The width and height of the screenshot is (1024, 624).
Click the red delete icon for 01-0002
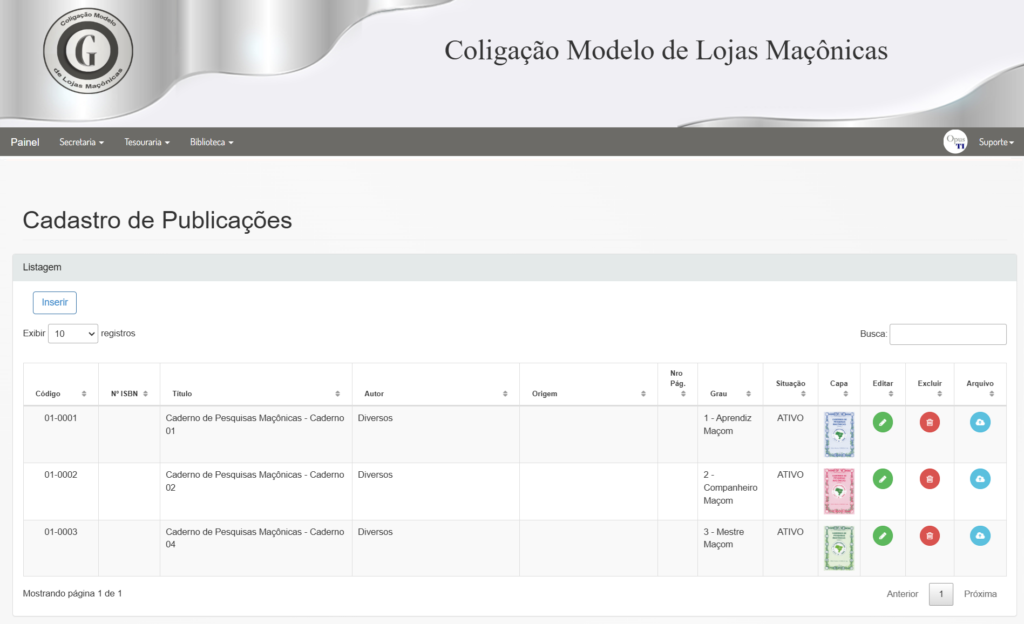point(929,479)
